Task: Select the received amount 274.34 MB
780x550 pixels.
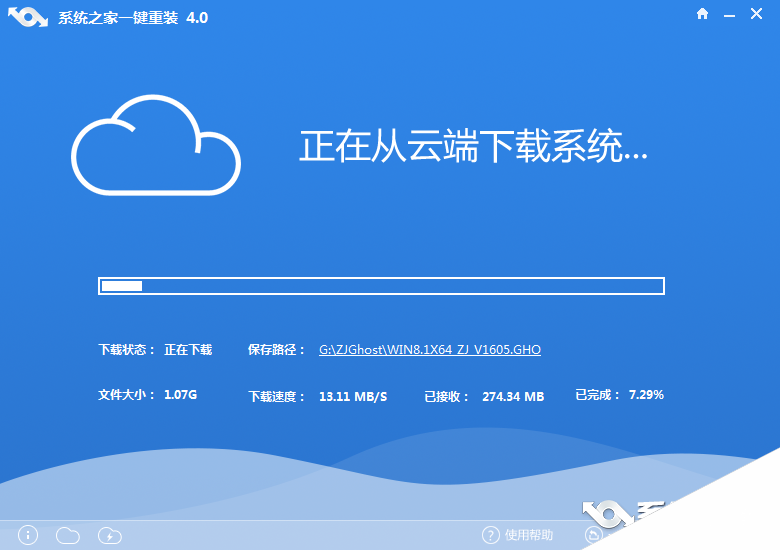Action: [x=513, y=396]
